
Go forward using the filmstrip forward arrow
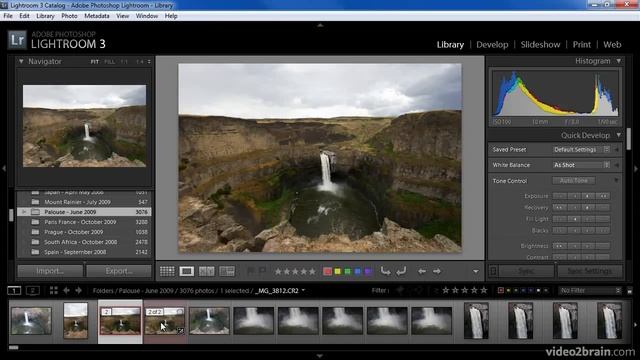tap(78, 291)
